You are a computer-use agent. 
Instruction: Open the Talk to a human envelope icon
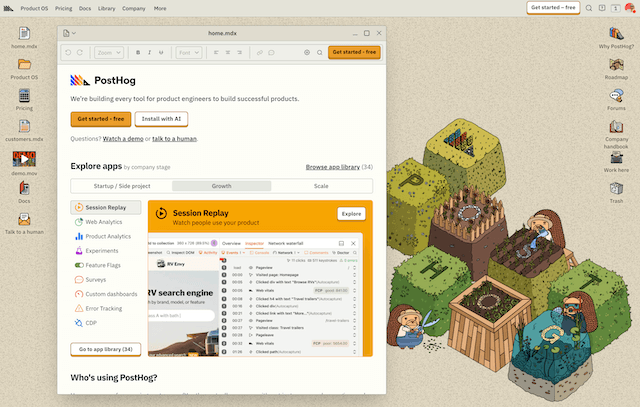tap(24, 219)
